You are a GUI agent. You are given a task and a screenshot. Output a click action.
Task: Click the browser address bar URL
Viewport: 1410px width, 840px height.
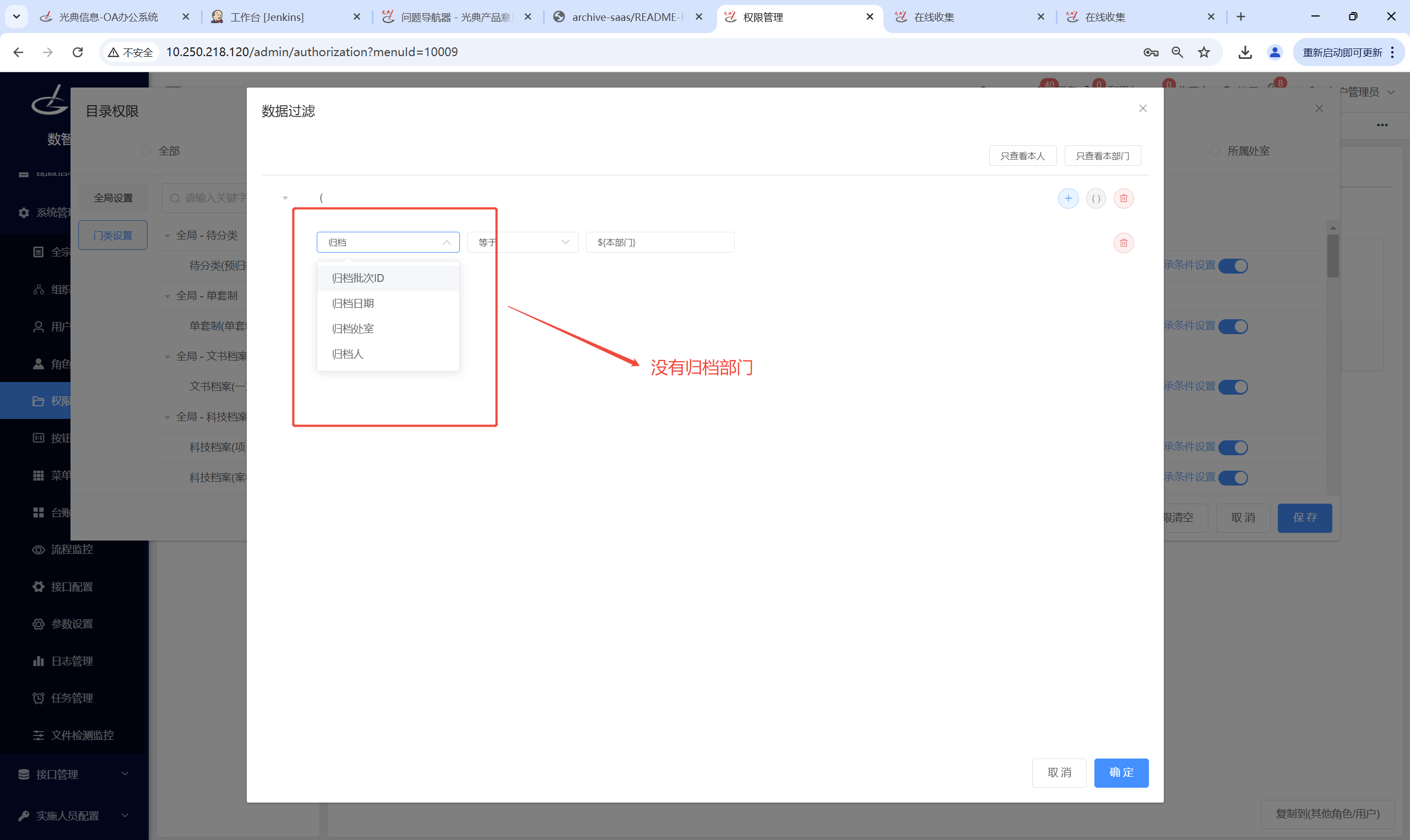pyautogui.click(x=311, y=52)
